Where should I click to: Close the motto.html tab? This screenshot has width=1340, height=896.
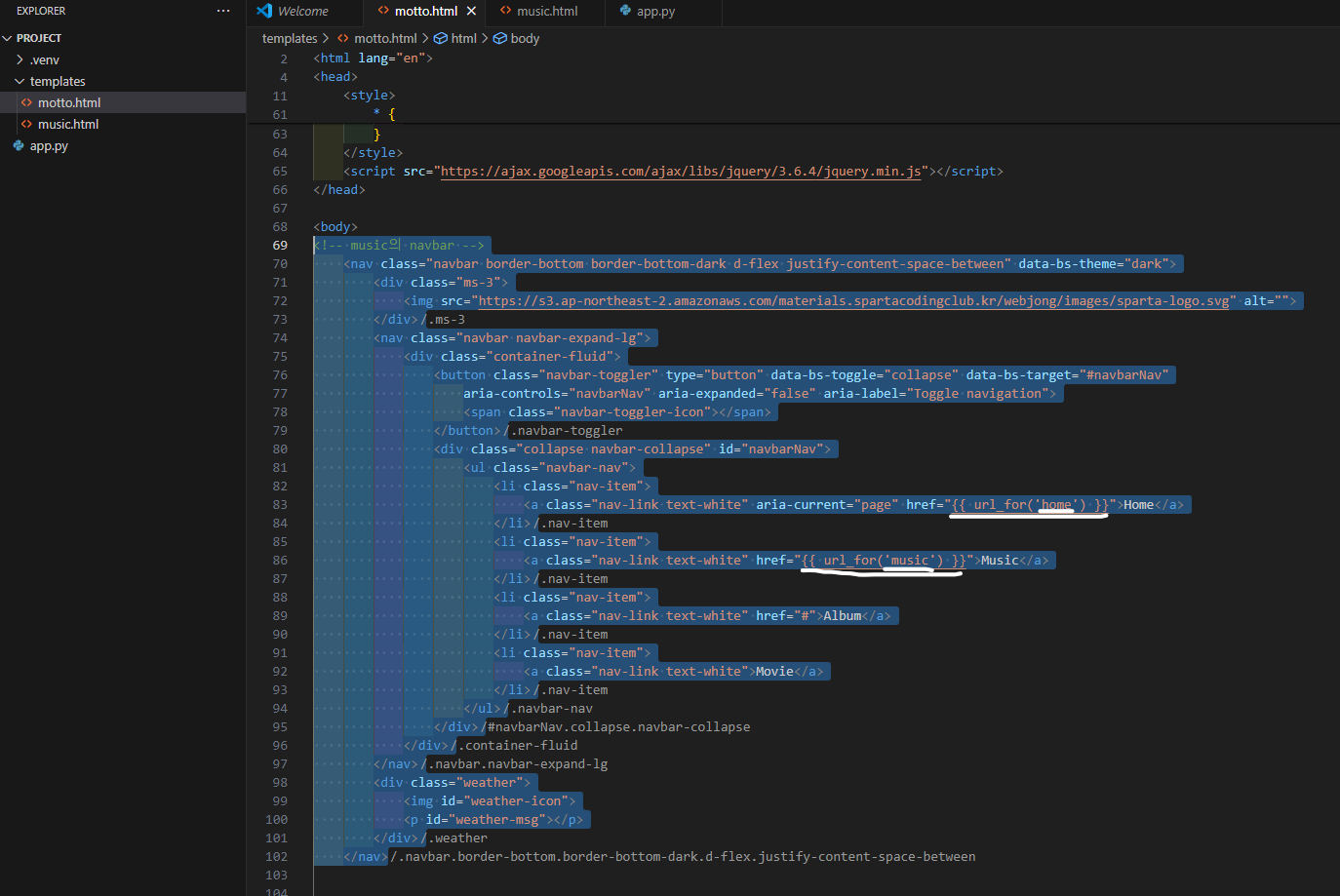[x=472, y=12]
